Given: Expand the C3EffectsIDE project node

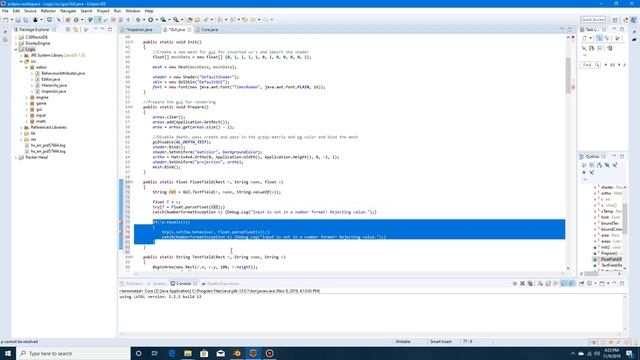Looking at the screenshot, I should (16, 37).
